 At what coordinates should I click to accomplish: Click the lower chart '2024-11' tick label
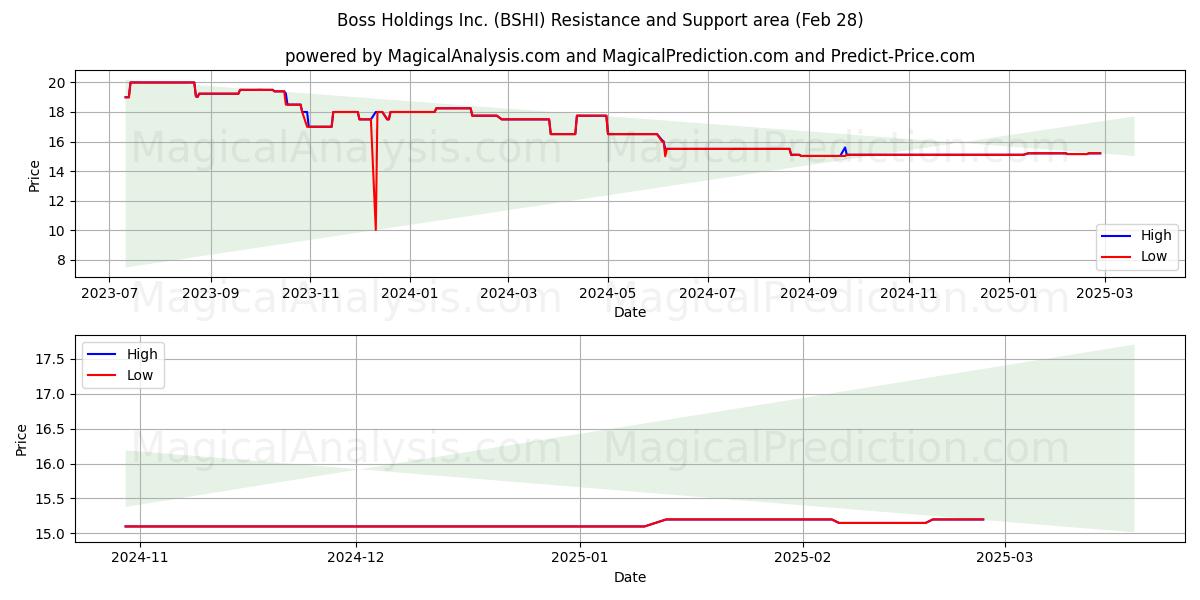click(x=140, y=559)
